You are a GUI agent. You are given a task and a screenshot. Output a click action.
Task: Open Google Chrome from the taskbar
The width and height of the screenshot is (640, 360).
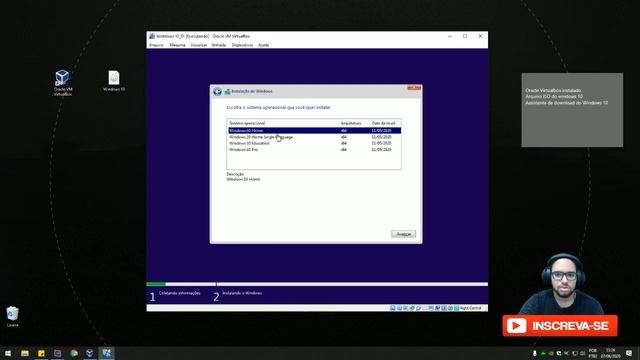coord(74,353)
